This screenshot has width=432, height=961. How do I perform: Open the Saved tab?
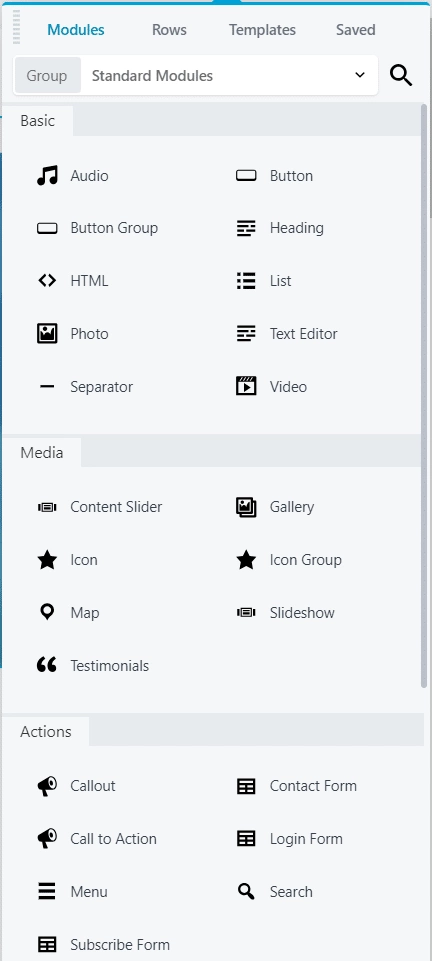(355, 30)
